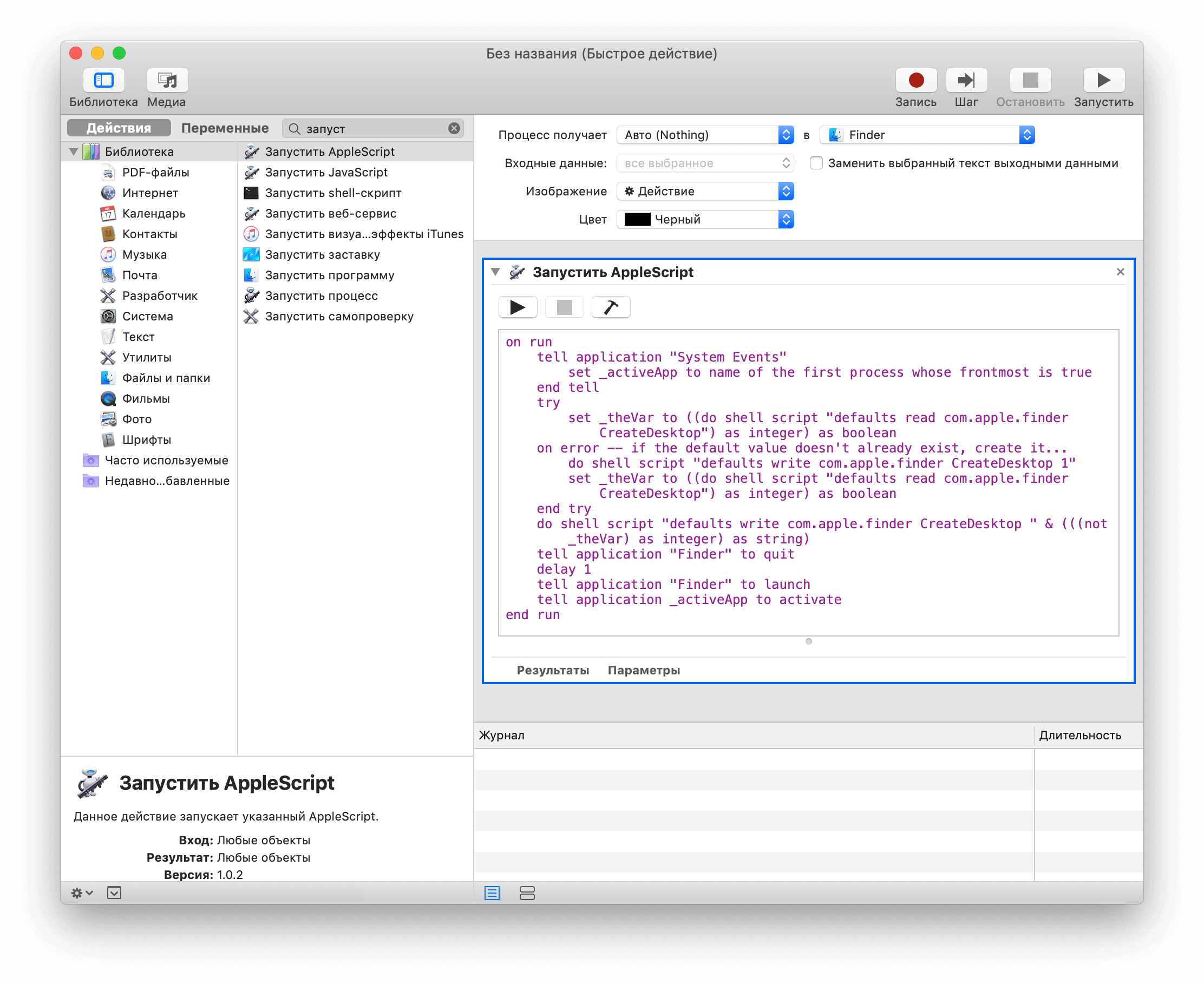Viewport: 1204px width, 984px height.
Task: Stop the AppleScript action script
Action: pos(564,307)
